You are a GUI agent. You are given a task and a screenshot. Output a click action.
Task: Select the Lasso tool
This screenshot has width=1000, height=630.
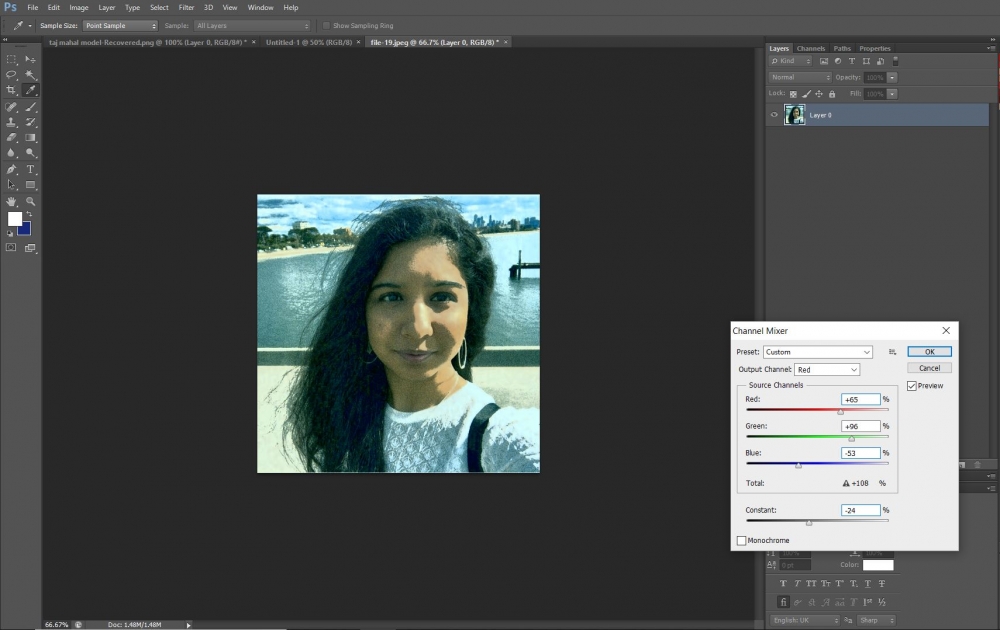(12, 75)
